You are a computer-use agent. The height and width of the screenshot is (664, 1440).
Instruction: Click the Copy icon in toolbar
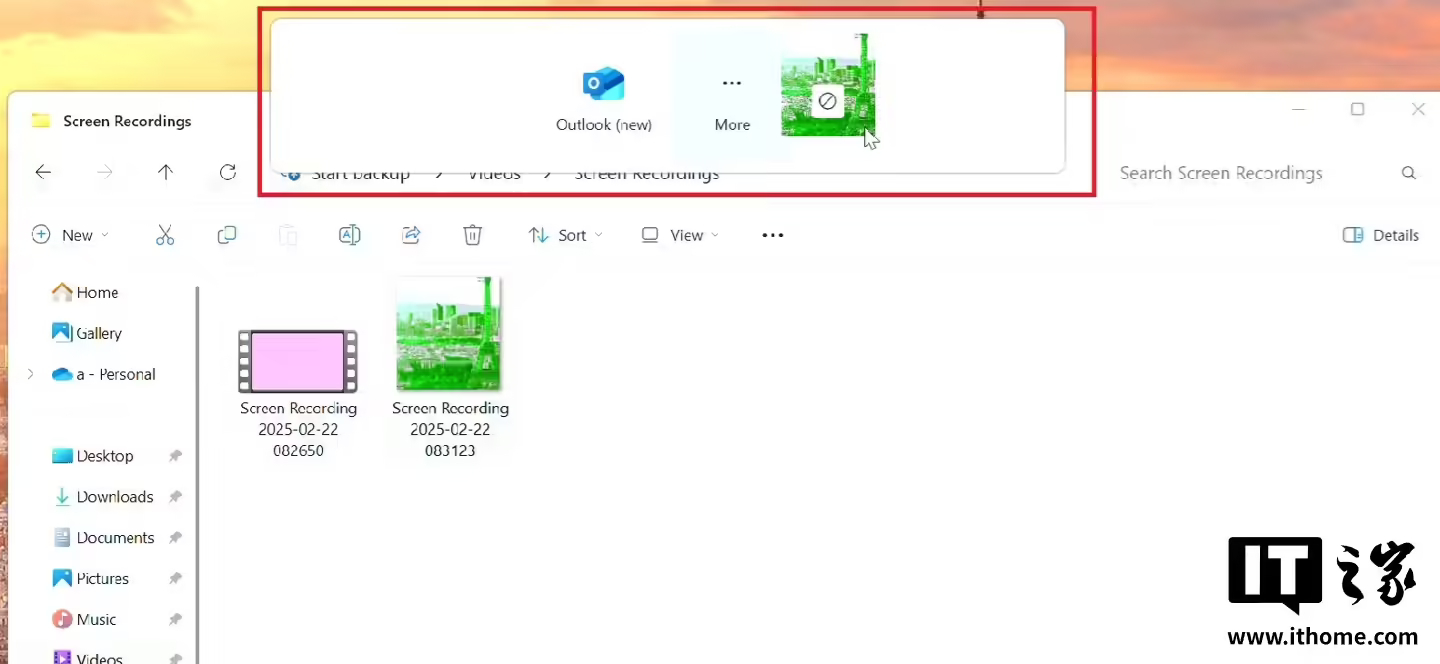[227, 235]
